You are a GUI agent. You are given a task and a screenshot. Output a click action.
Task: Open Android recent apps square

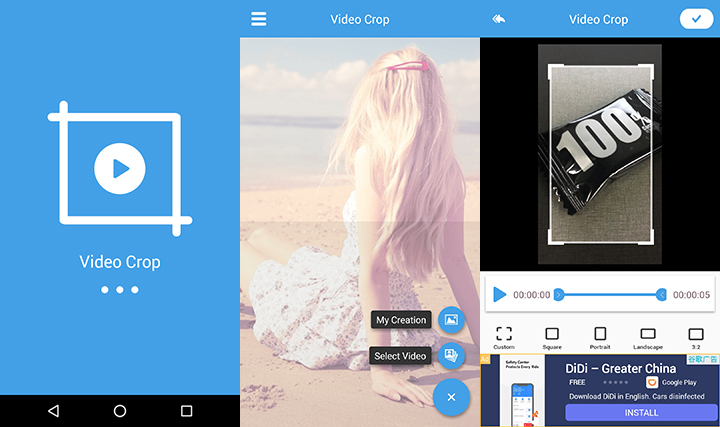click(186, 410)
